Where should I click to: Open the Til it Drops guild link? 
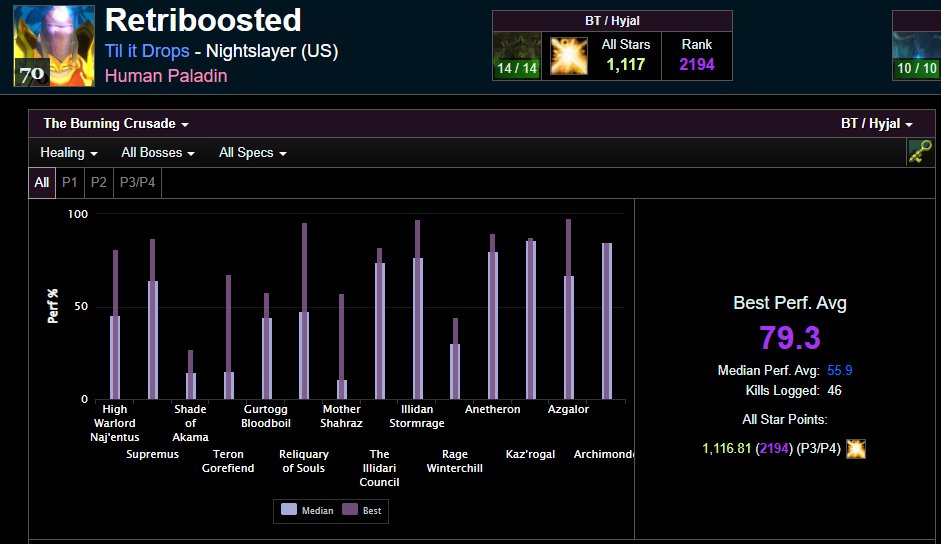click(147, 51)
